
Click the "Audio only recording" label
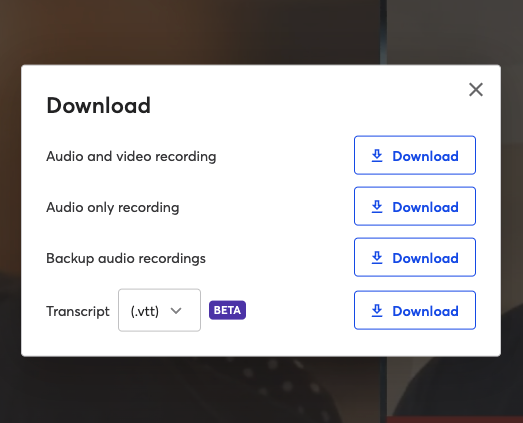(x=113, y=207)
